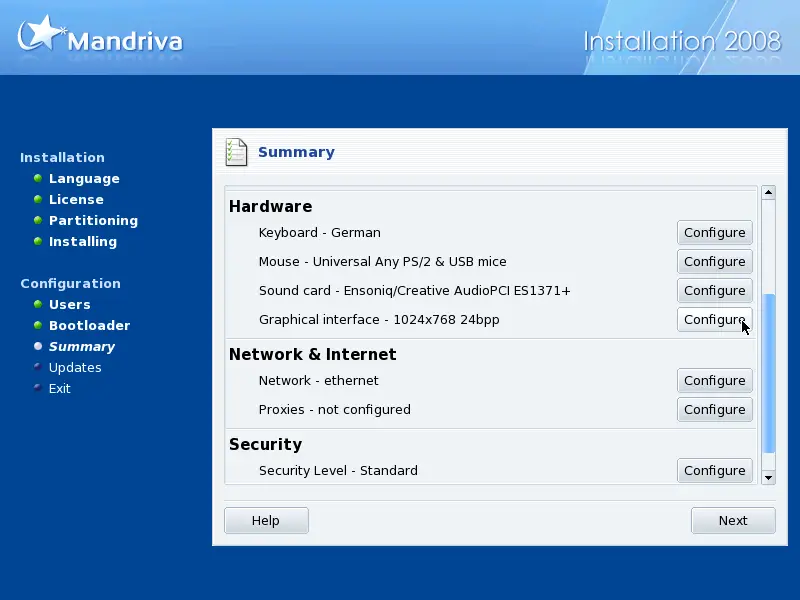Select the Exit step in sidebar
This screenshot has height=600, width=800.
pos(60,388)
